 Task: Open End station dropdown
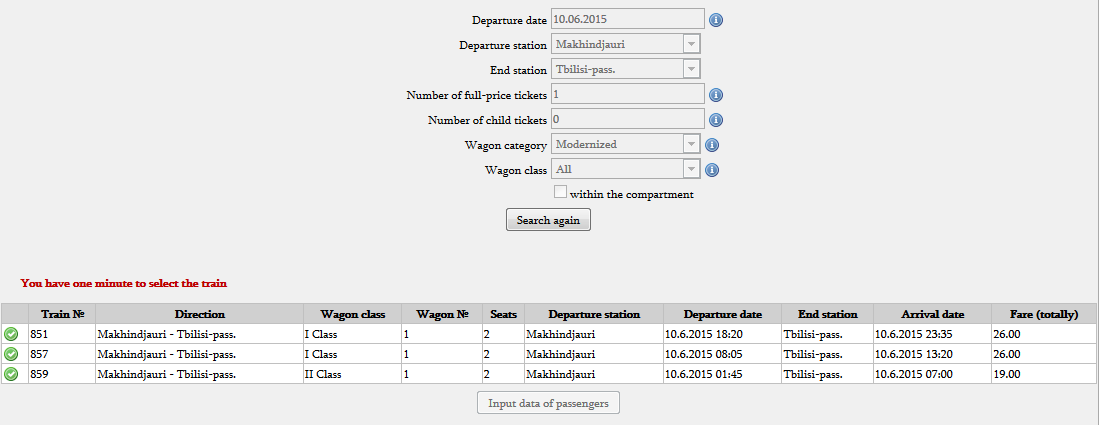tap(626, 69)
